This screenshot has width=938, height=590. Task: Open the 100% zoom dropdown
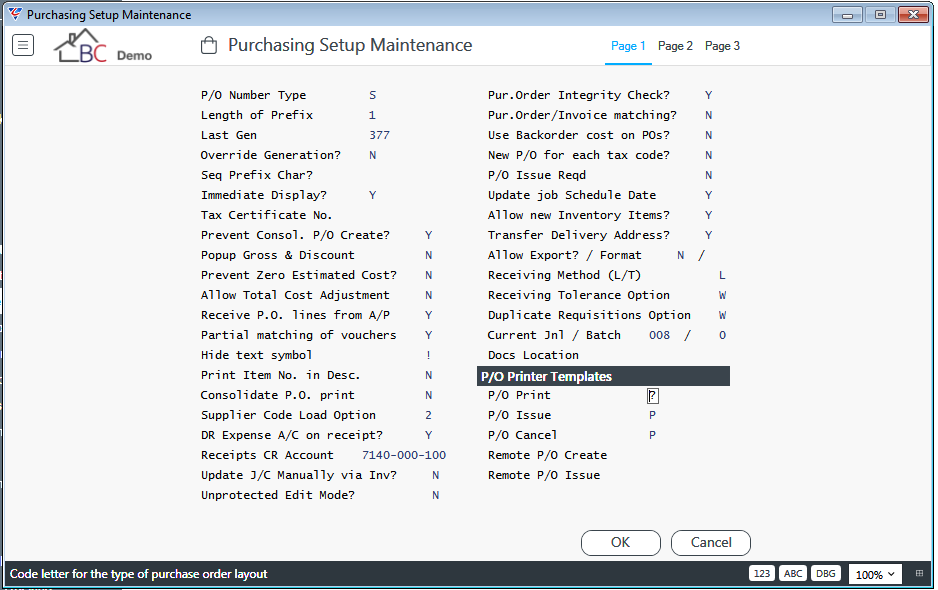875,574
